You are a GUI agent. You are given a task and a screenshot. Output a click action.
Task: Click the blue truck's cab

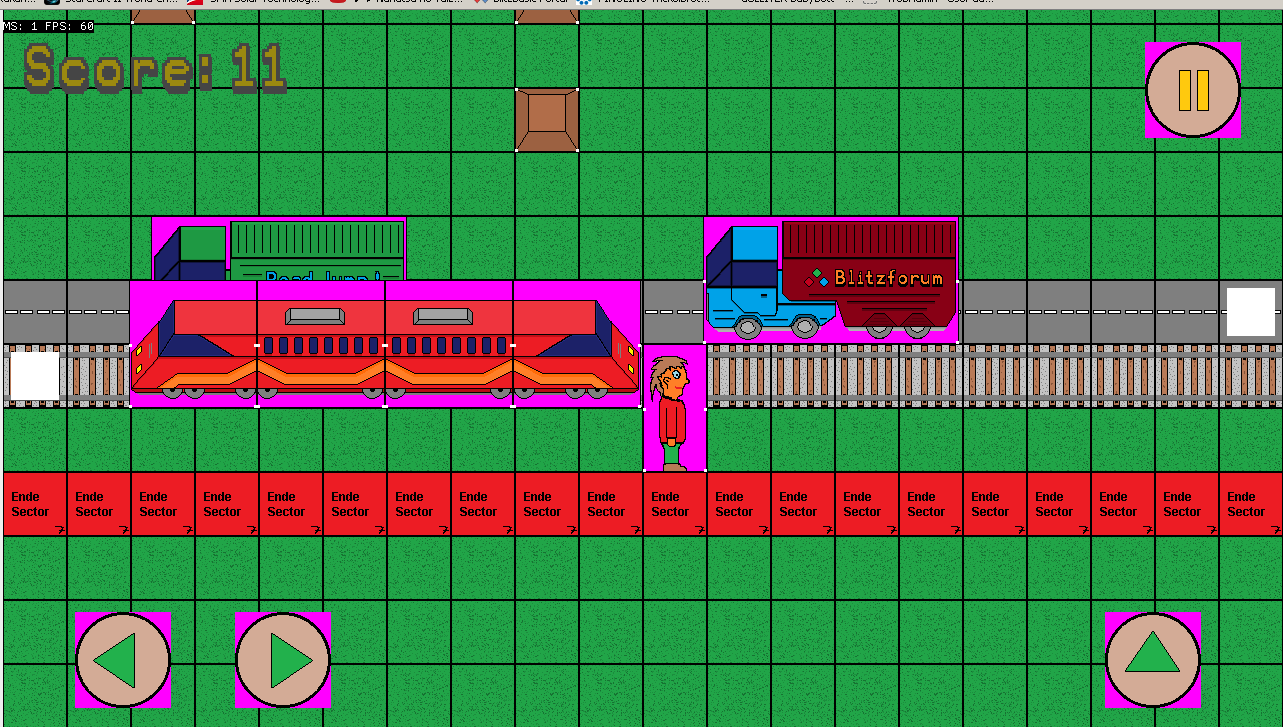[742, 275]
